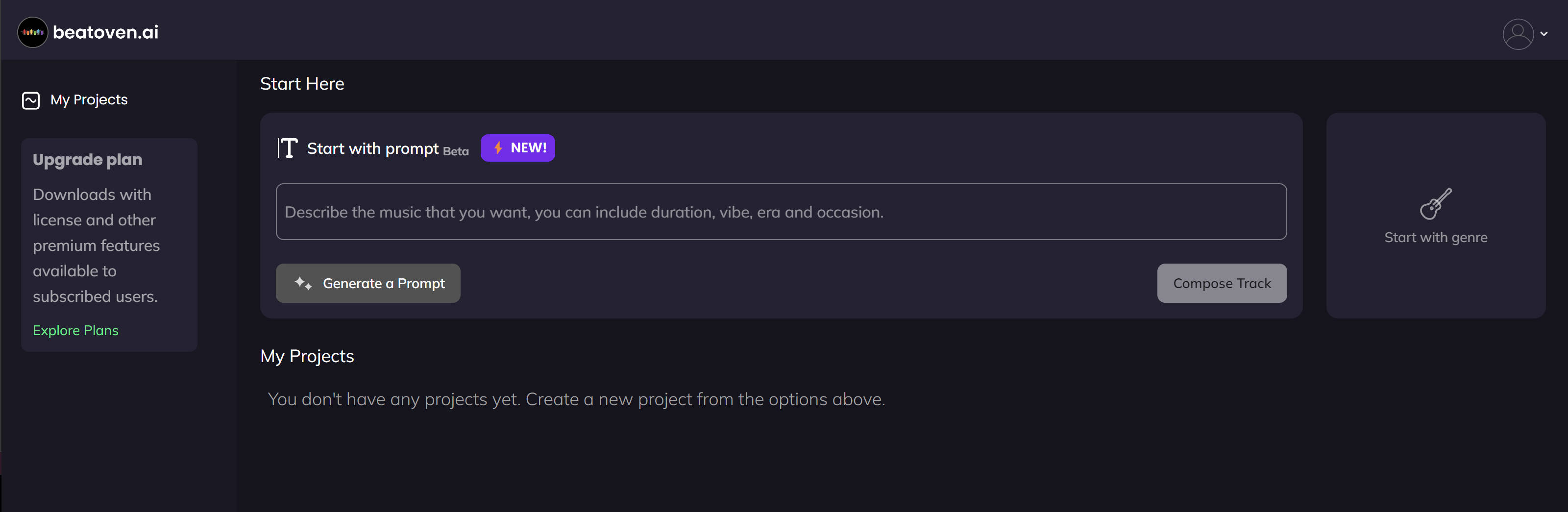The image size is (1568, 512).
Task: Click the 'T' text prompt icon
Action: [x=288, y=148]
